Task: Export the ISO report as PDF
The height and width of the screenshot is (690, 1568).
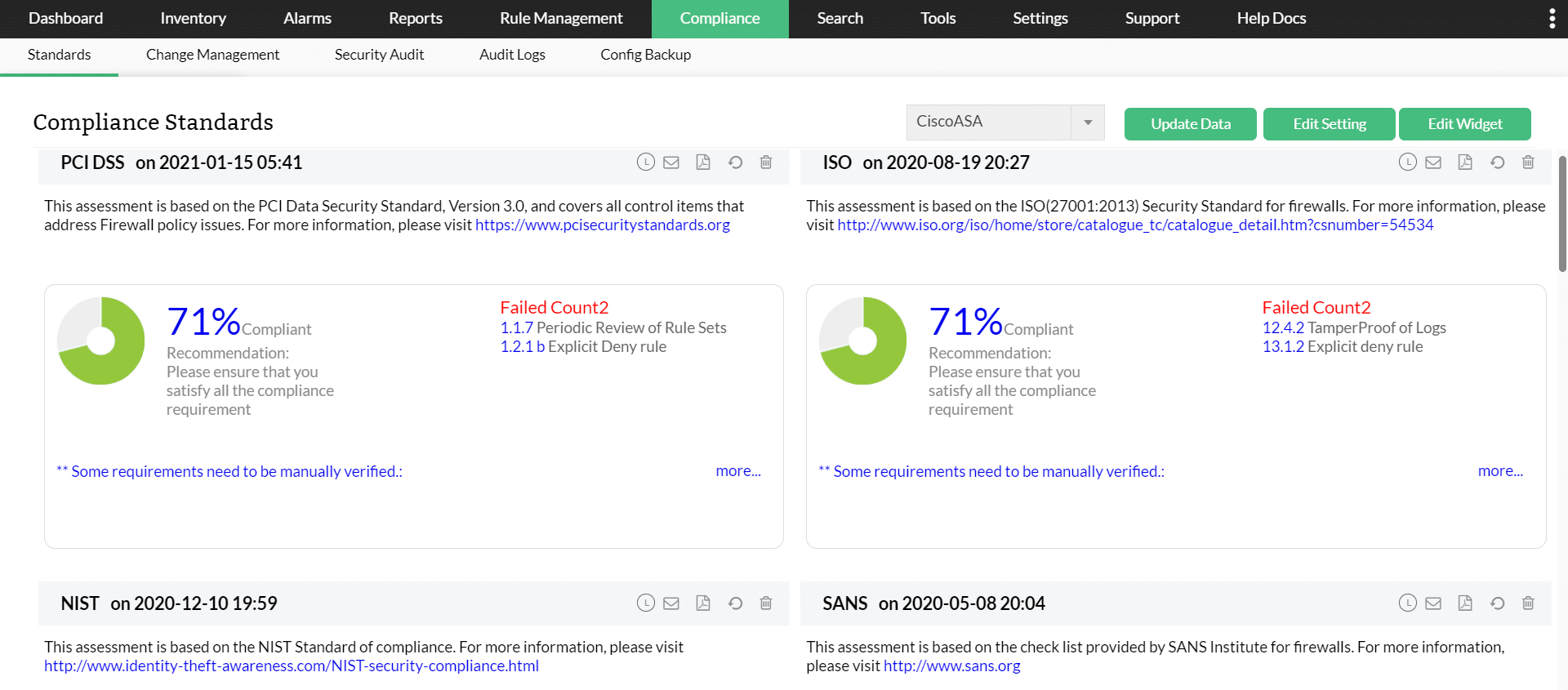Action: coord(1465,162)
